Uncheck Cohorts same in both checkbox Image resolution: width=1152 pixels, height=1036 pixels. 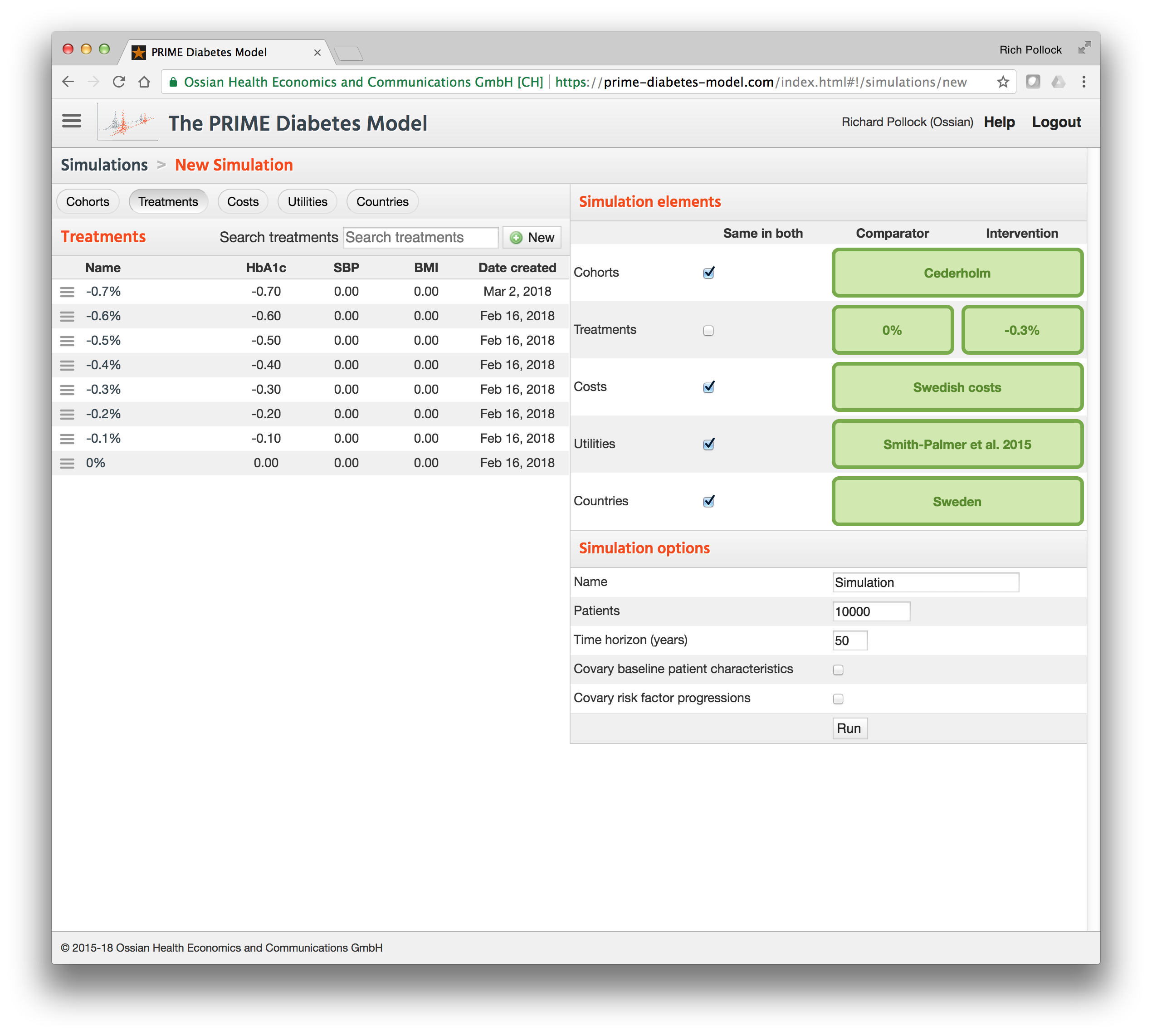click(708, 273)
